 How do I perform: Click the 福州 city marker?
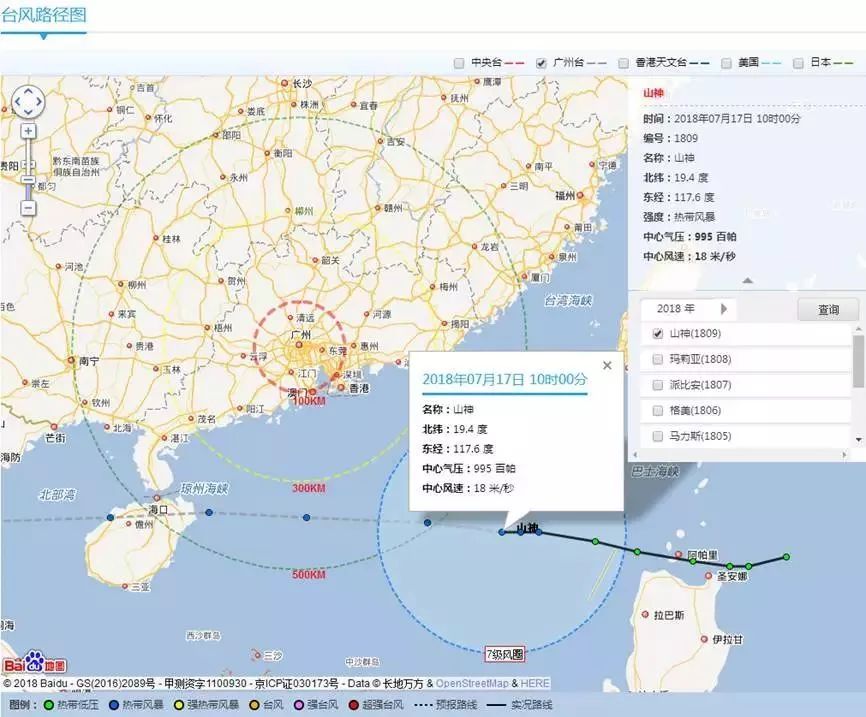(580, 196)
